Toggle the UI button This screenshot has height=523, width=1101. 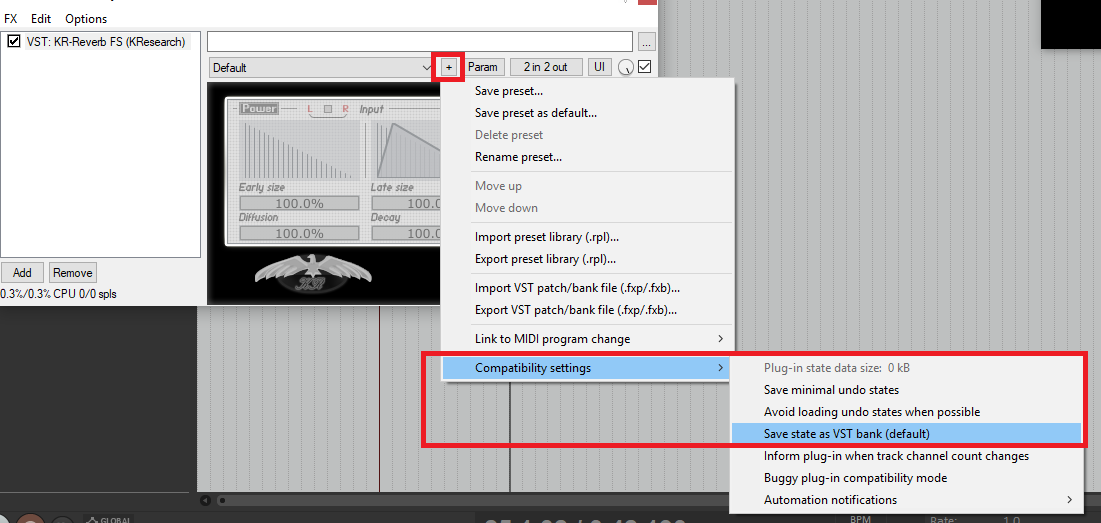point(600,67)
